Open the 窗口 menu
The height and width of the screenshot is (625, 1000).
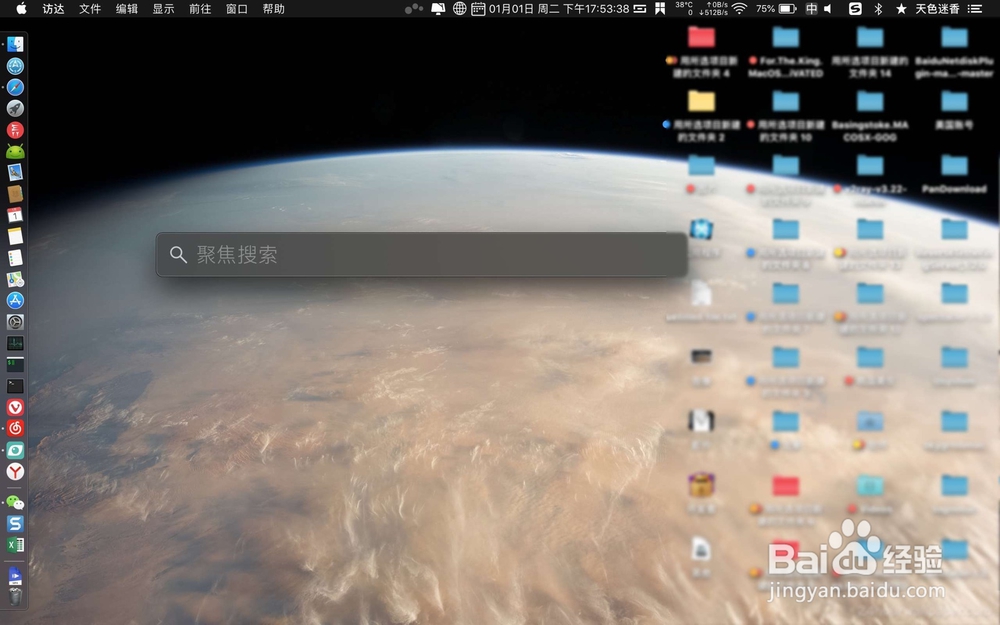[x=237, y=8]
